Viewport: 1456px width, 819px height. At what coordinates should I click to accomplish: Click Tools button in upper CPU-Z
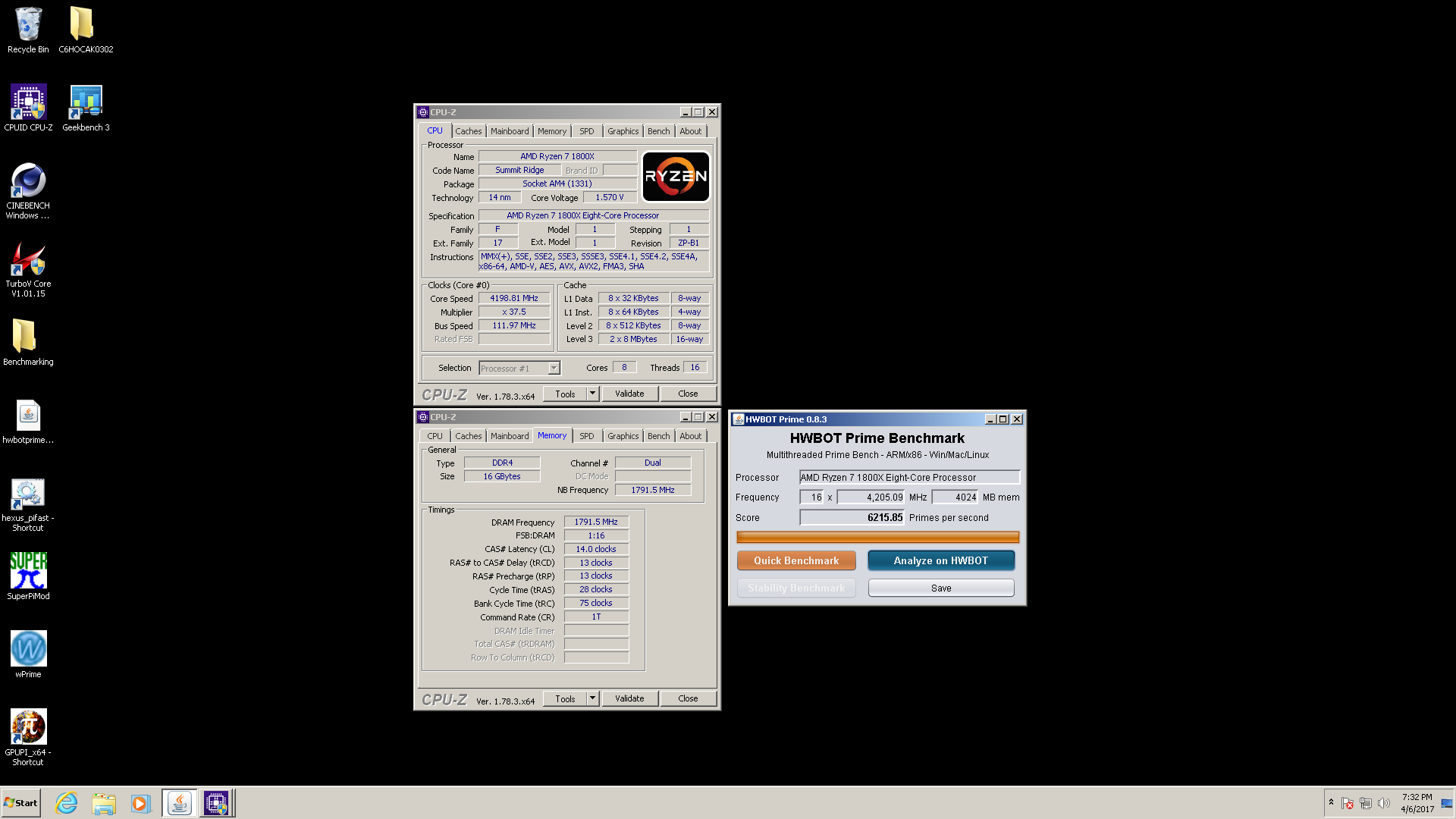(565, 394)
